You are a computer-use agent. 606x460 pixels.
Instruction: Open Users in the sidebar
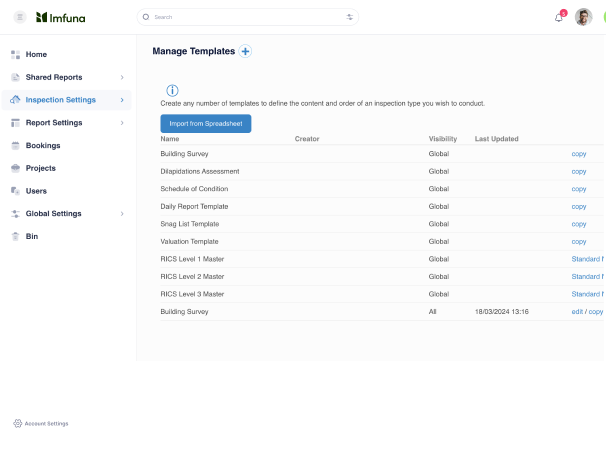tap(36, 191)
